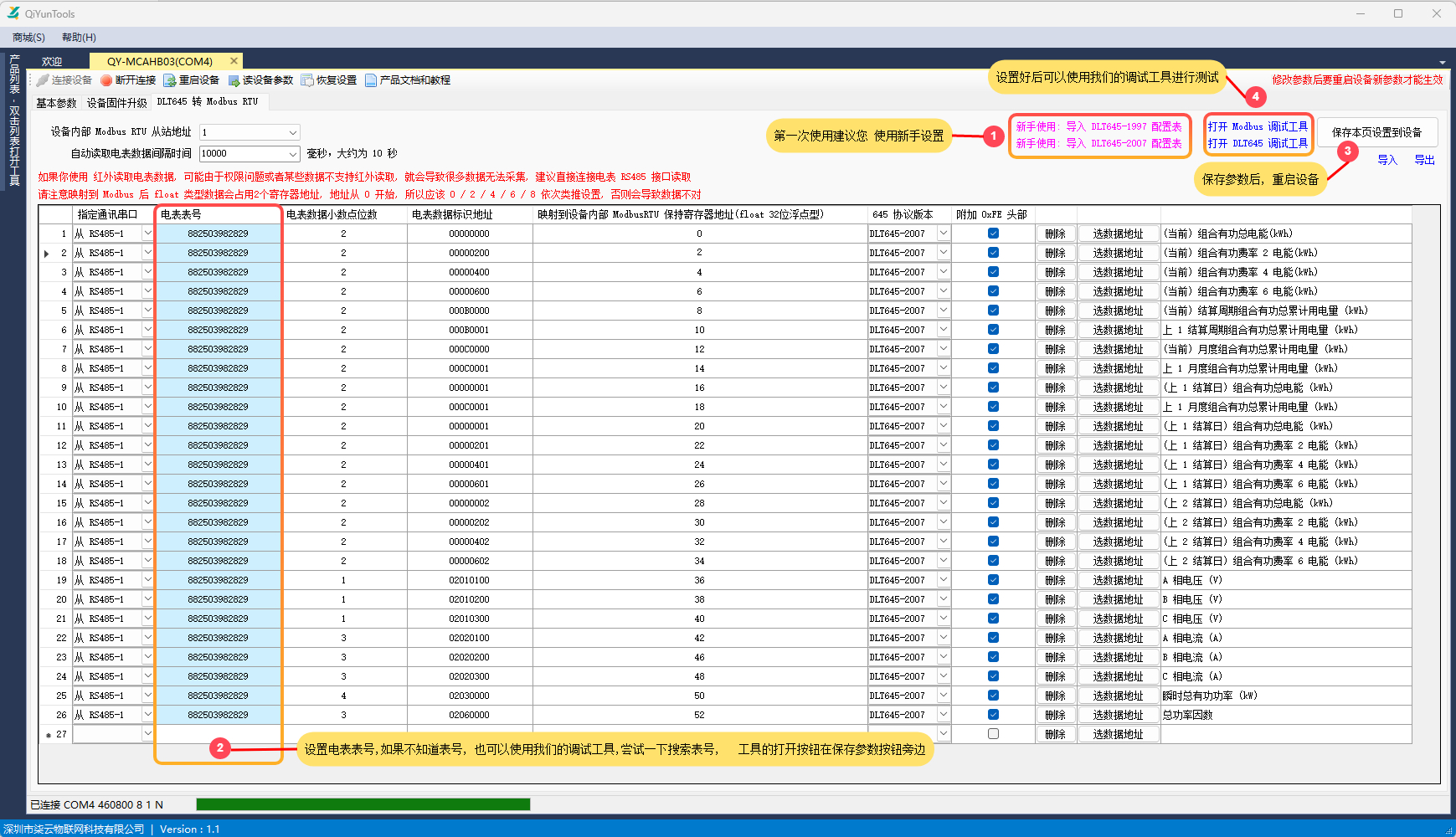Click 保存本页设置到设备 button
This screenshot has width=1456, height=837.
point(1377,132)
